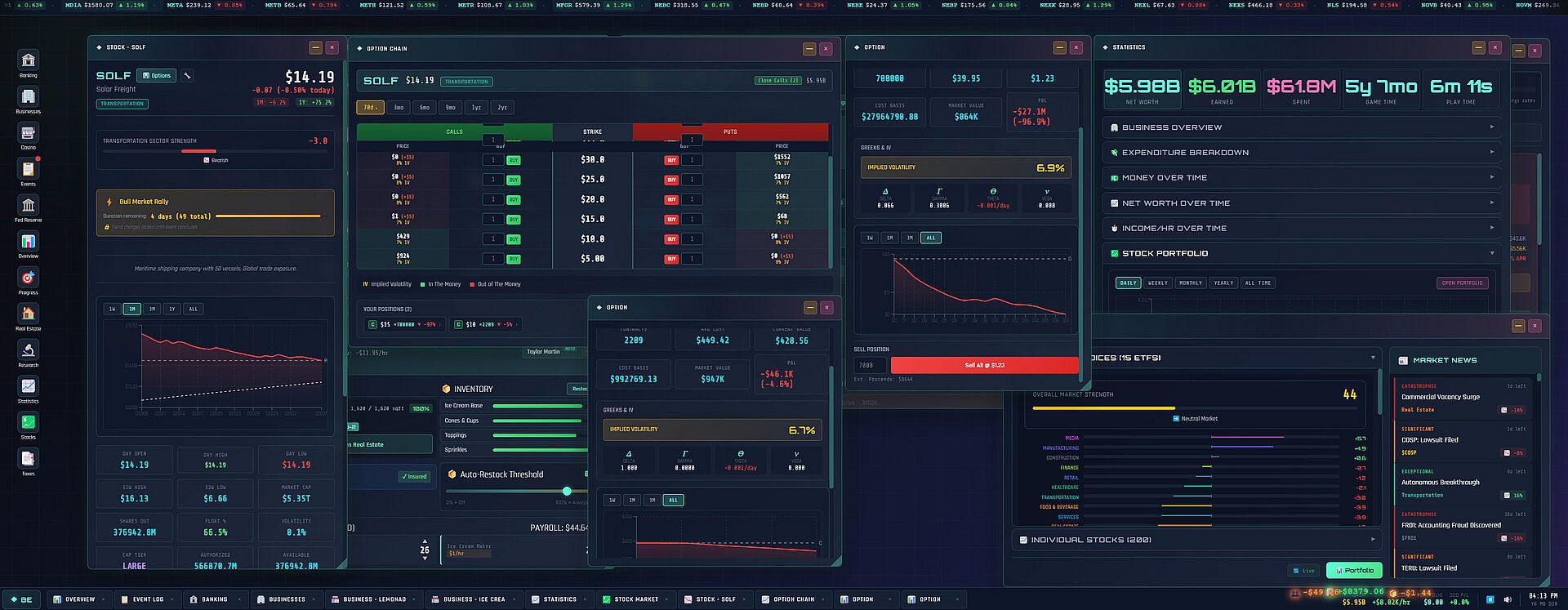The image size is (1568, 610).
Task: Click the call quantity field at $20.0 strike
Action: tap(493, 200)
